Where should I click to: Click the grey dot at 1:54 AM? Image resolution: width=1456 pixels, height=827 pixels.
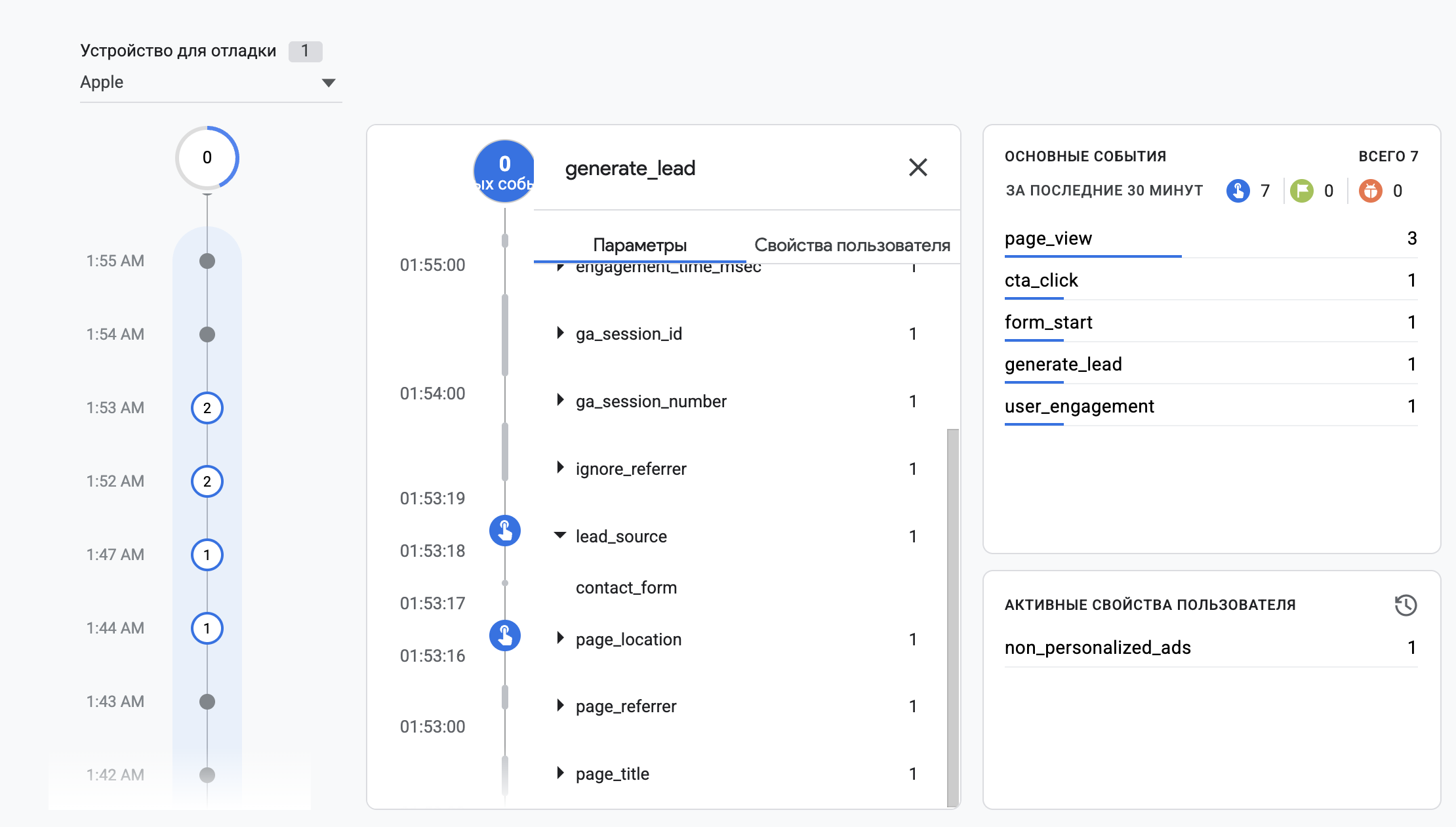coord(207,334)
